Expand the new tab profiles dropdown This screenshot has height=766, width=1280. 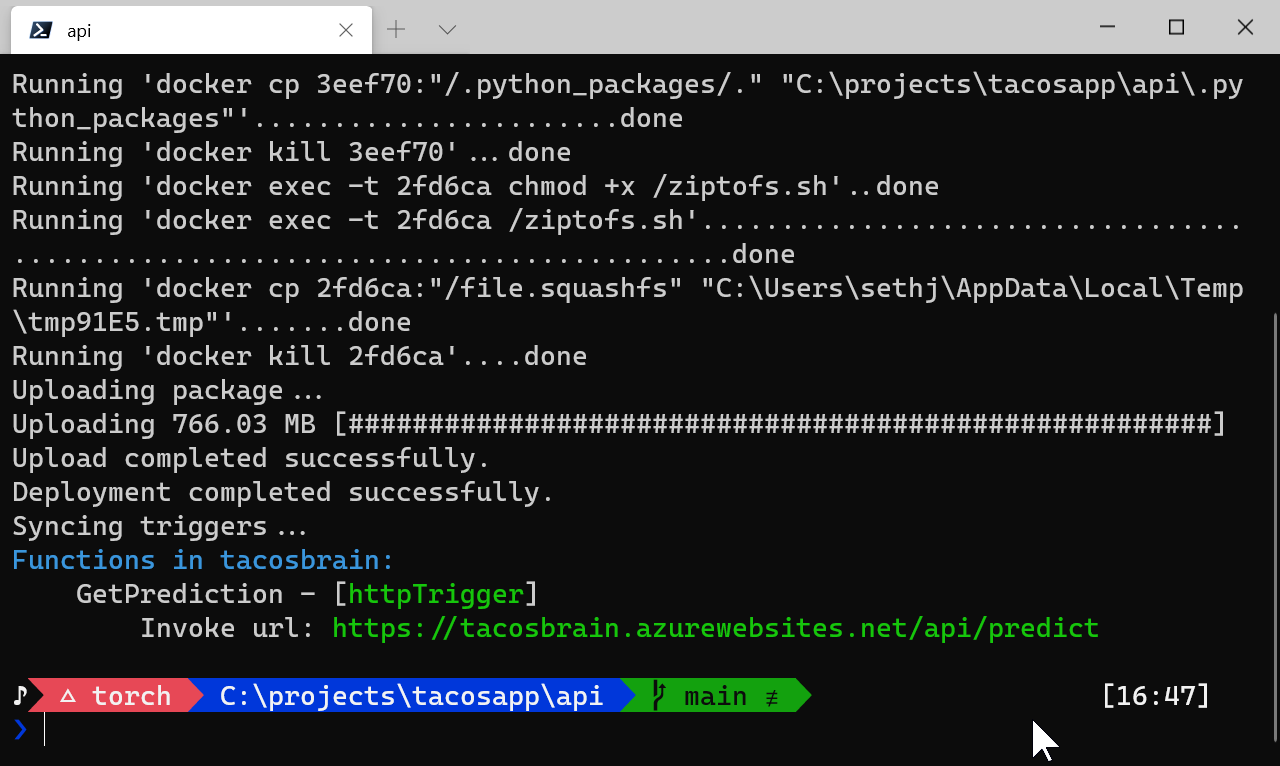(x=447, y=30)
